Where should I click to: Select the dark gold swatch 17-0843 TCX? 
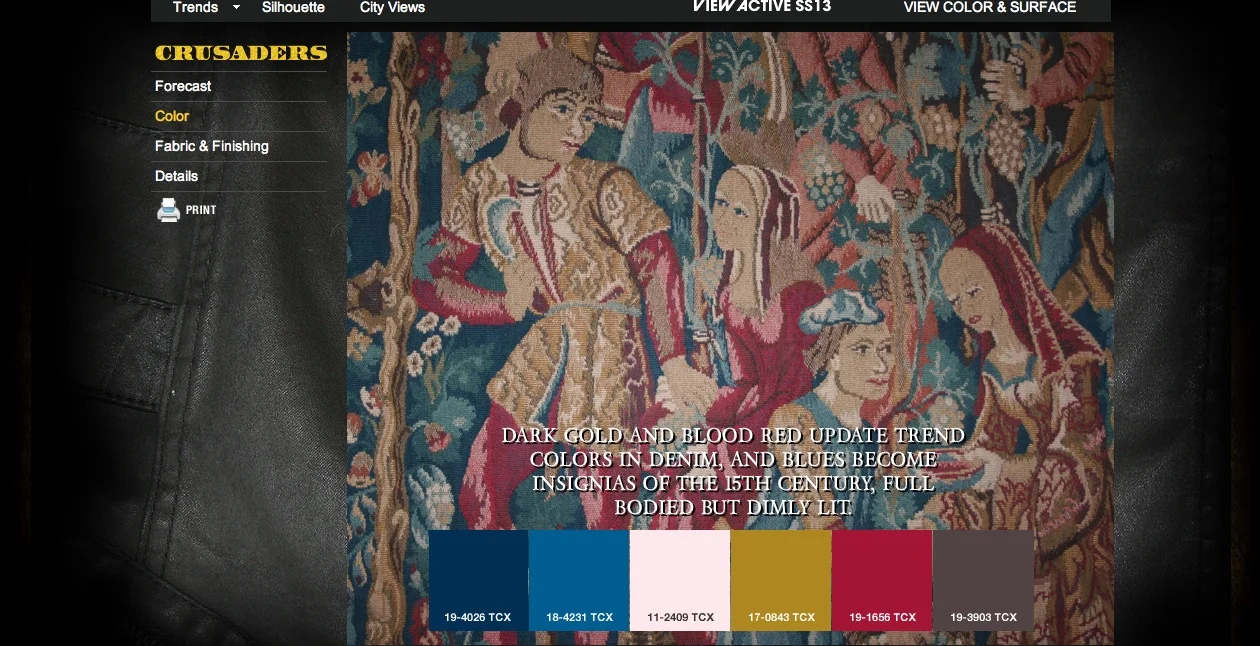pyautogui.click(x=781, y=581)
